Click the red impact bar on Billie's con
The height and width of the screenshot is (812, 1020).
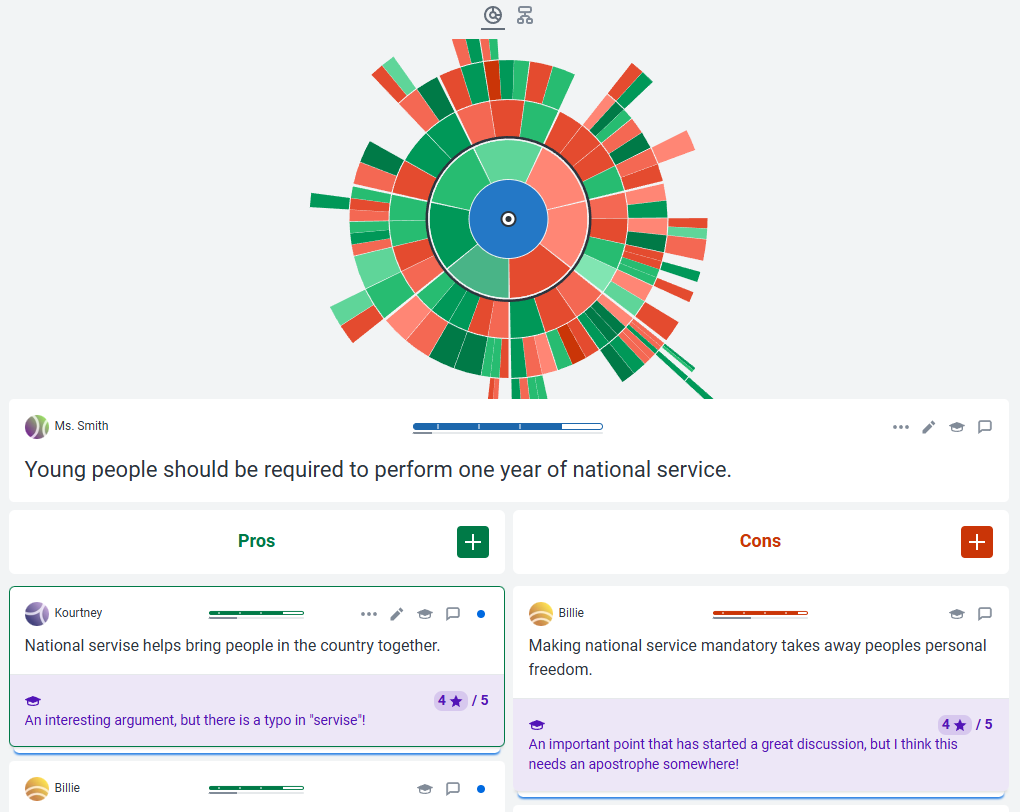click(x=760, y=613)
